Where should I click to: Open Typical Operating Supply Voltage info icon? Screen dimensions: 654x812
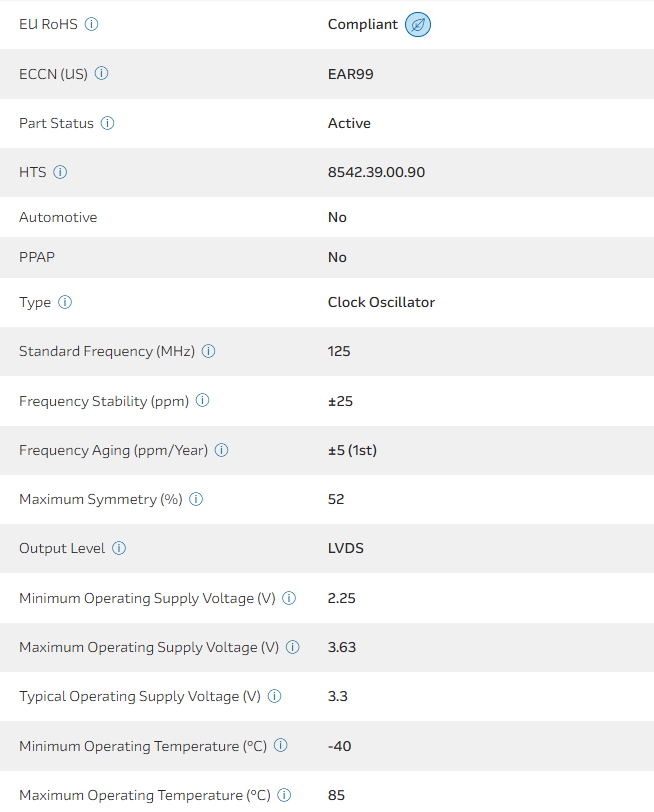274,696
